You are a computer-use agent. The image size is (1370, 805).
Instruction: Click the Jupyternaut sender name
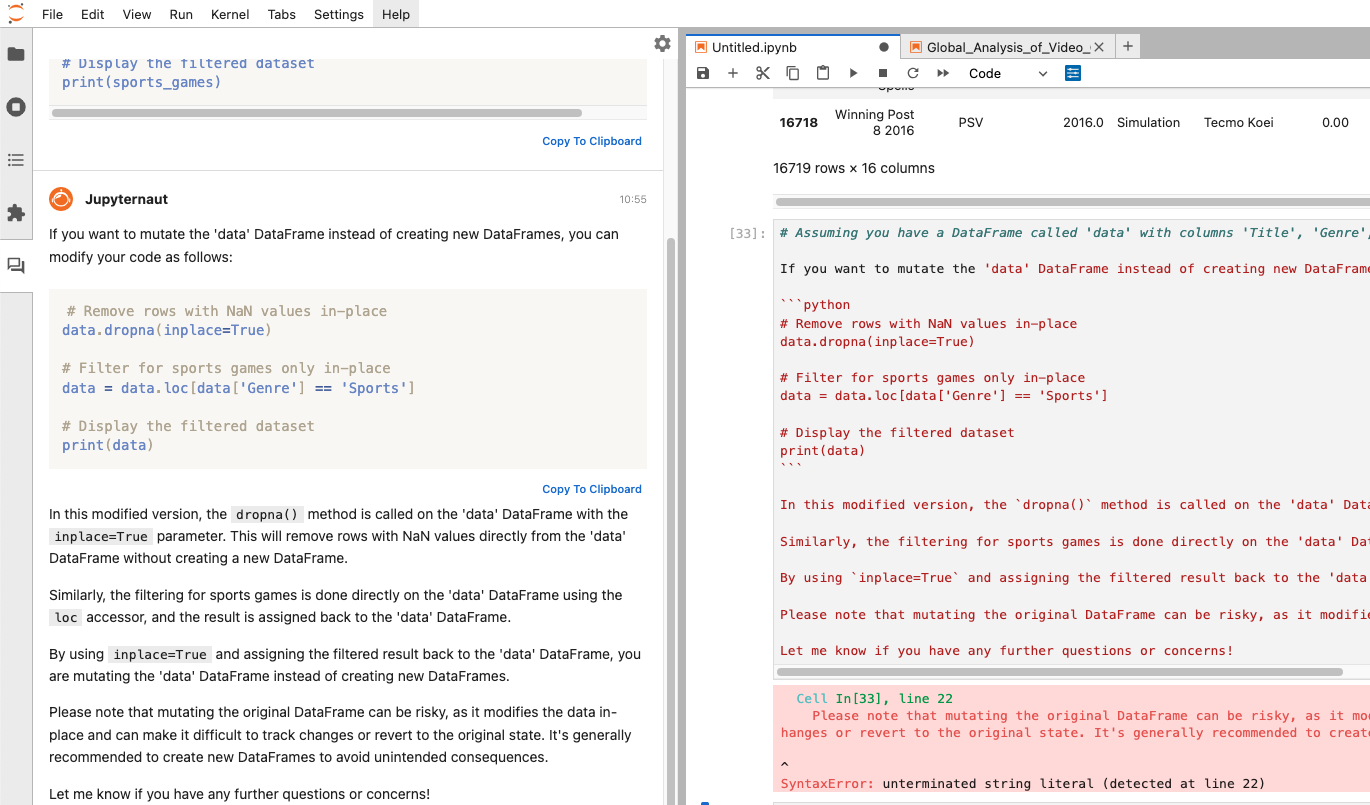pyautogui.click(x=126, y=199)
